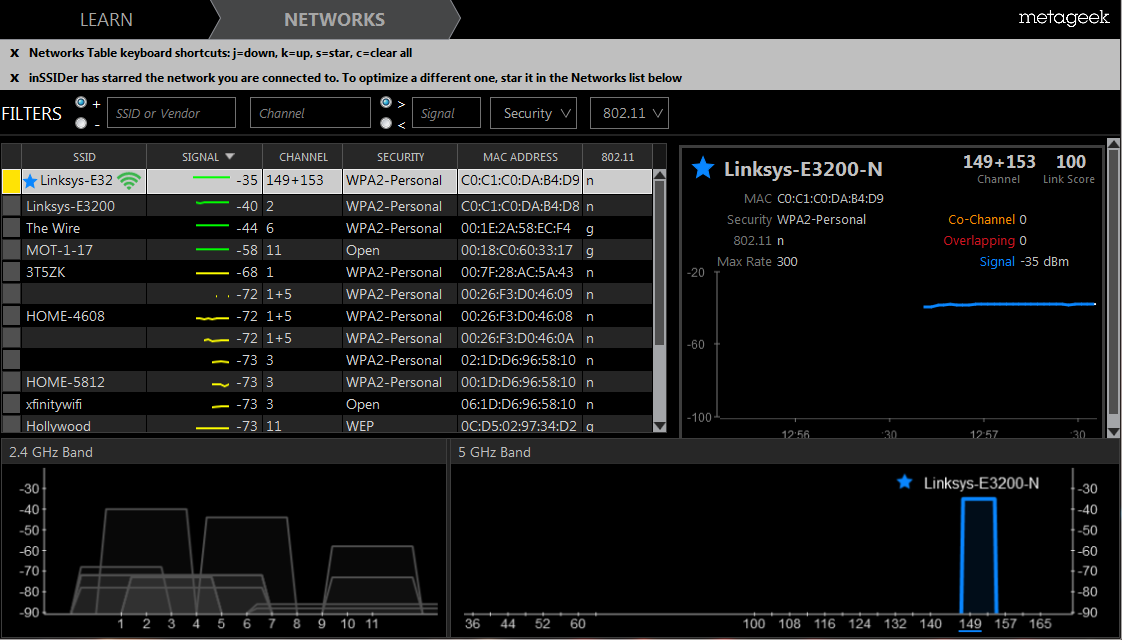Click the details panel scroll up arrow

tap(1113, 145)
